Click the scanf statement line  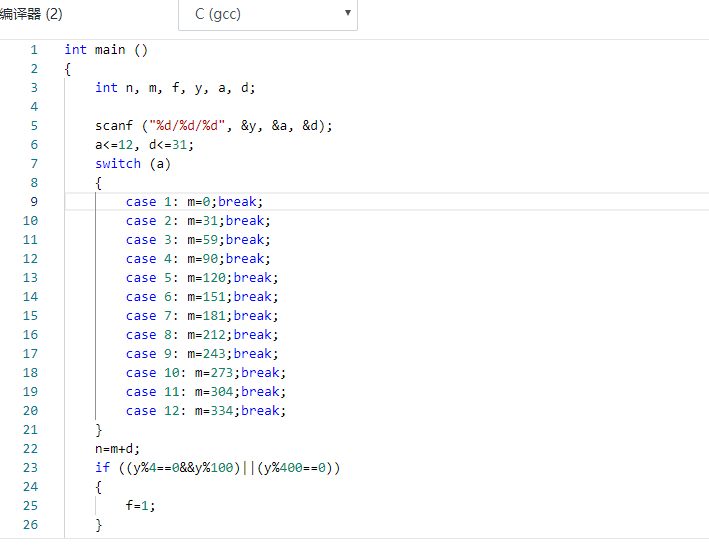[213, 126]
